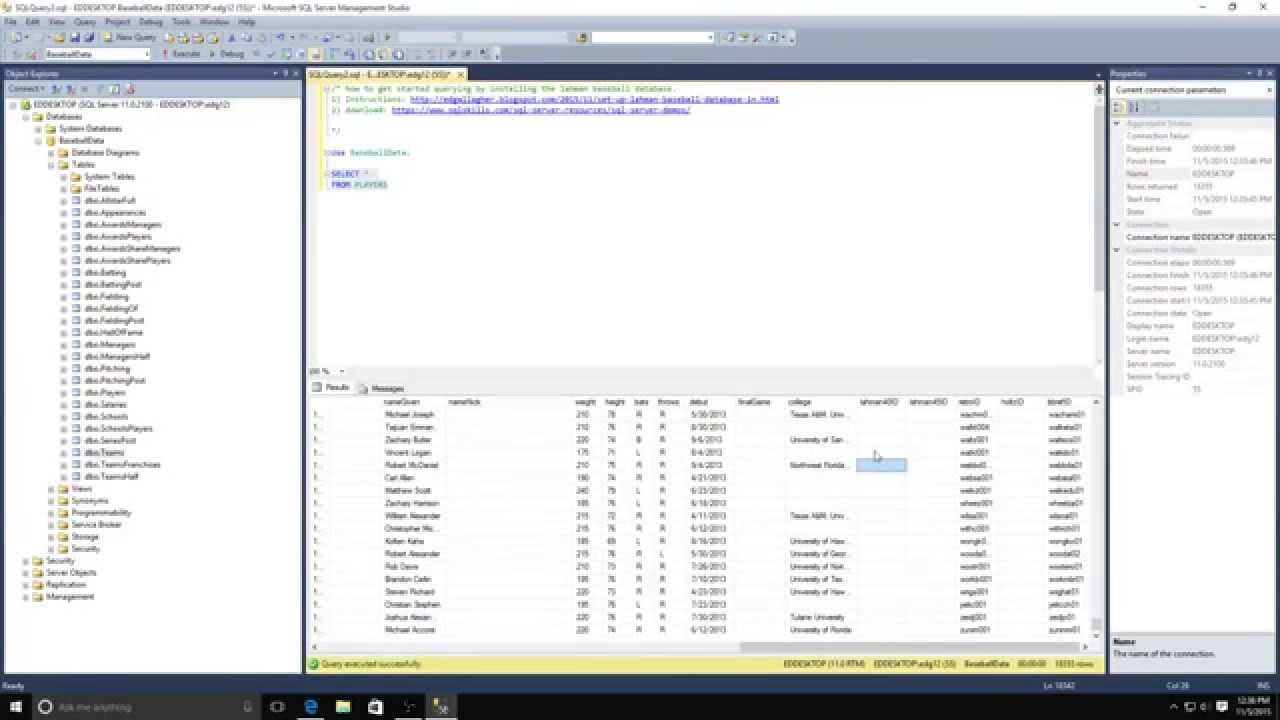
Task: Toggle auto-hide pin on Properties panel
Action: 1258,73
